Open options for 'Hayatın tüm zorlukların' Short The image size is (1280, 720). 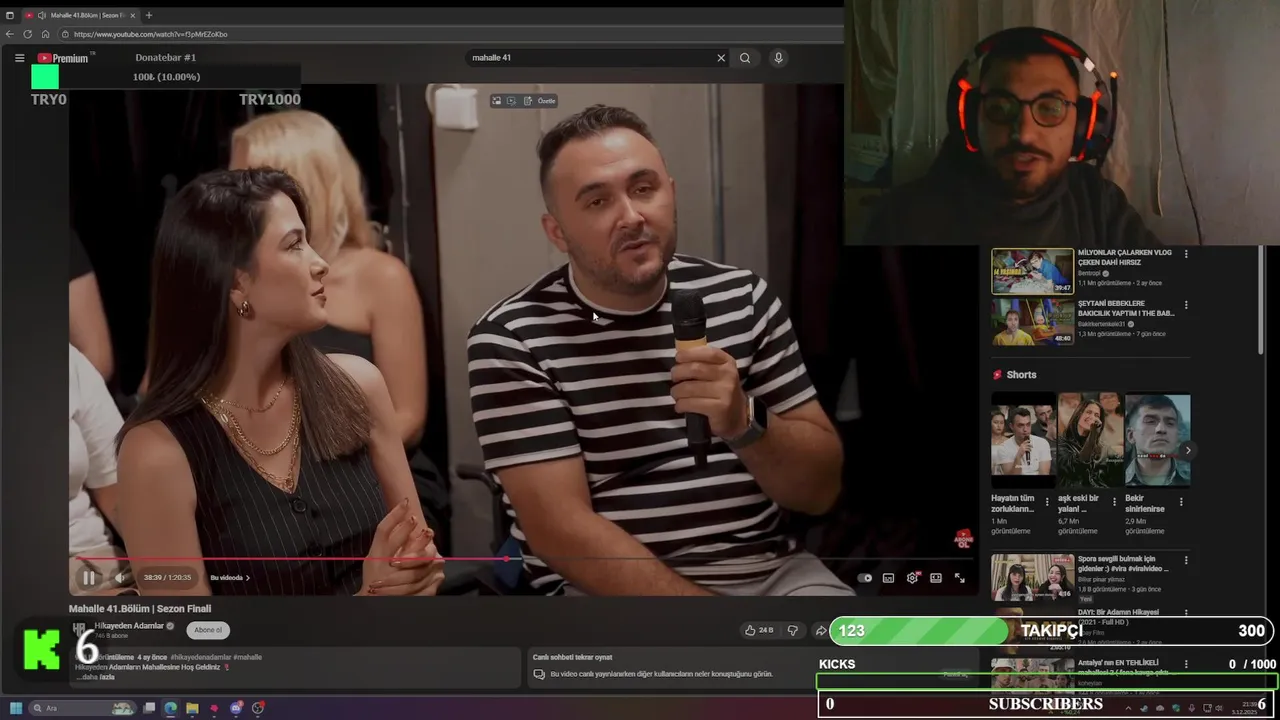pos(1047,501)
